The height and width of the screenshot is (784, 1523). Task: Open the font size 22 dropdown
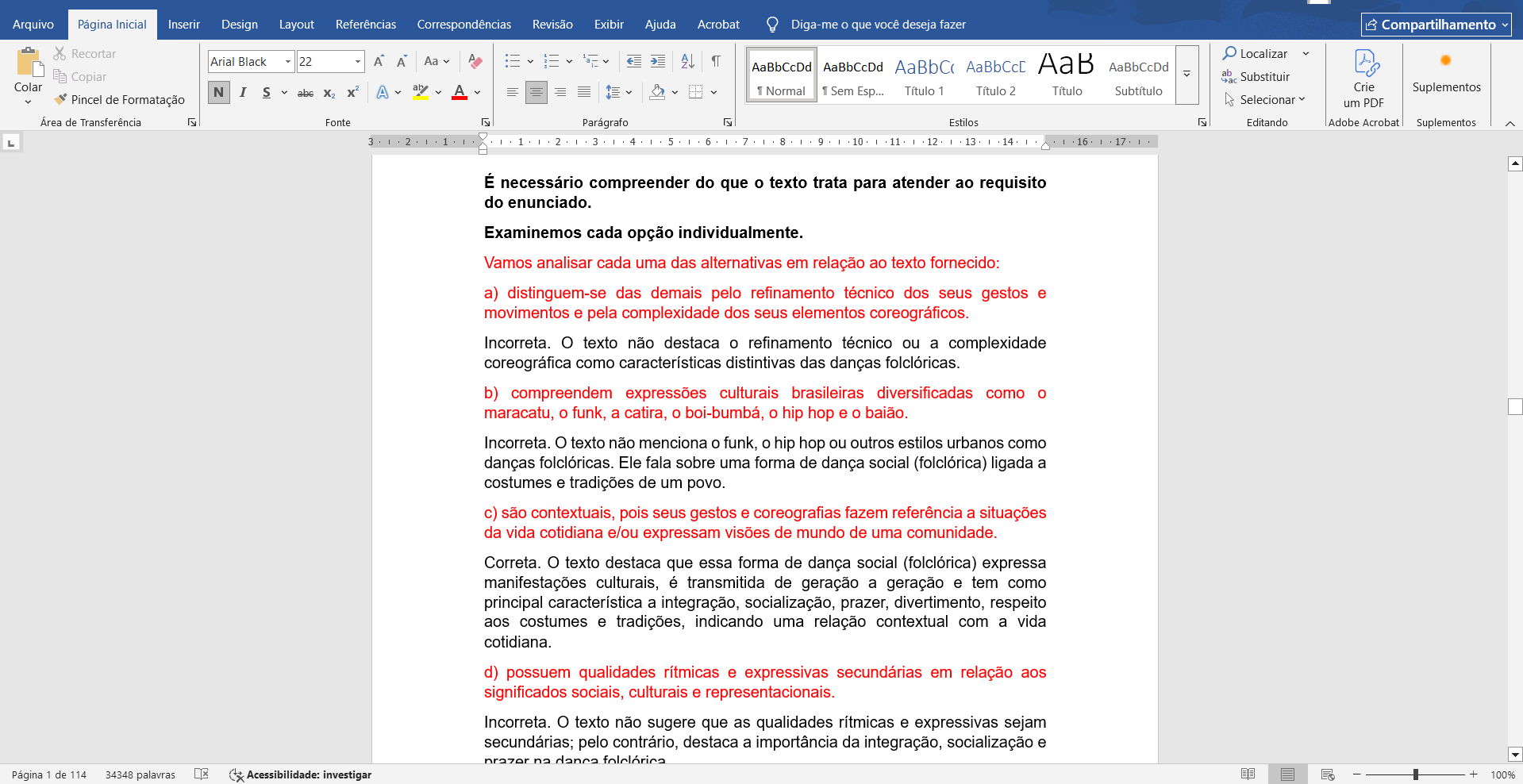pos(358,61)
